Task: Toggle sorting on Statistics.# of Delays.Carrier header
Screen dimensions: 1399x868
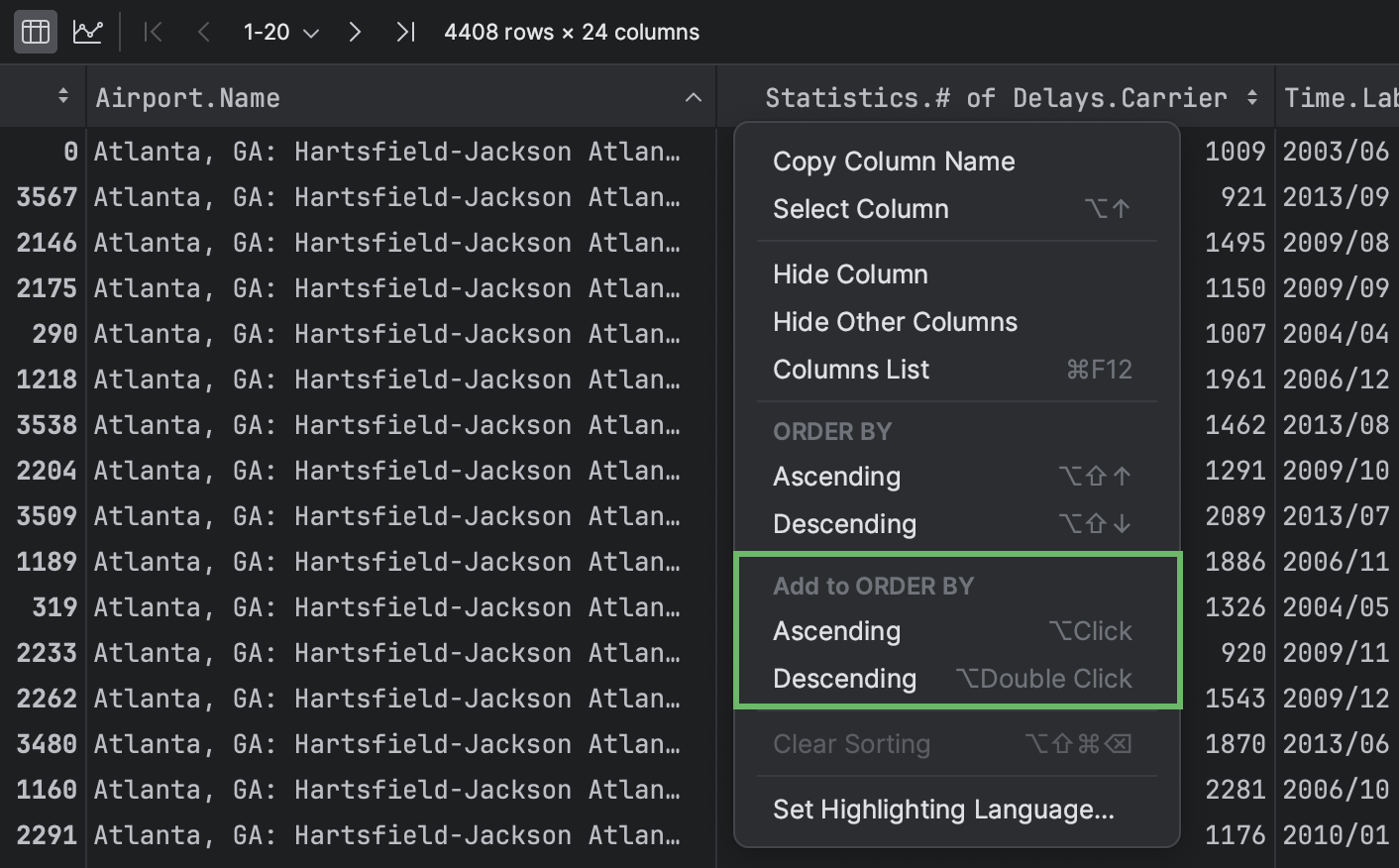Action: pyautogui.click(x=1252, y=96)
